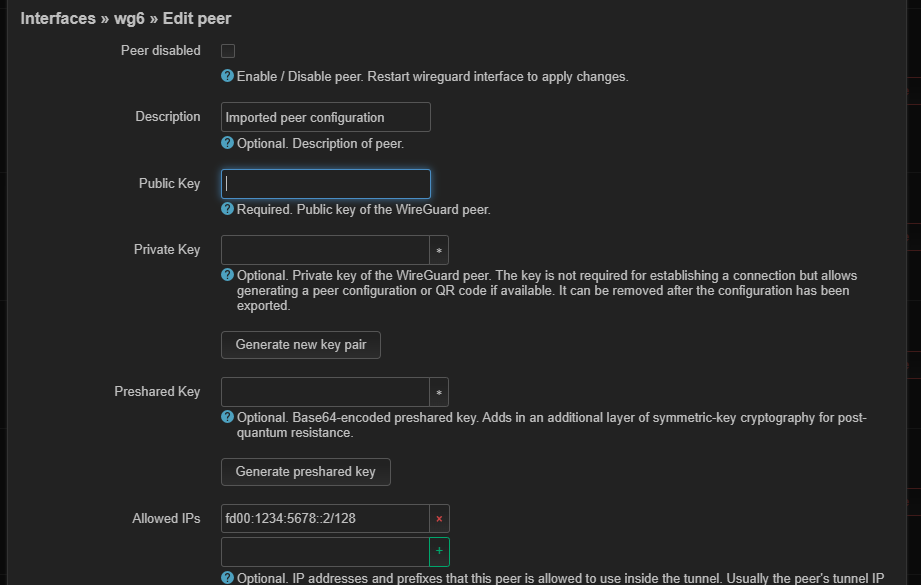Reveal Private Key with asterisk toggle
Image resolution: width=921 pixels, height=585 pixels.
tap(439, 250)
